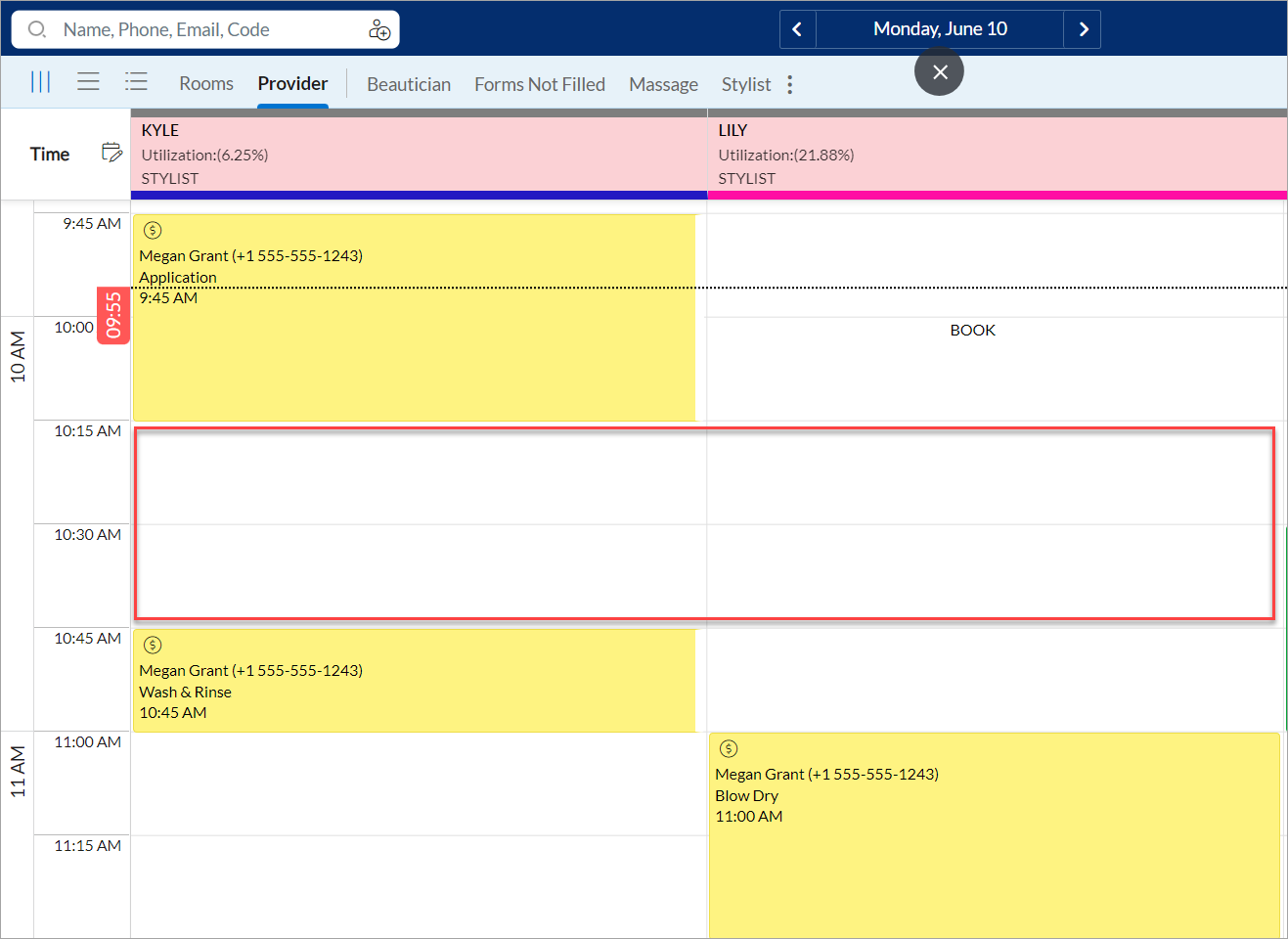Screen dimensions: 1288x939
Task: Select LILY provider column header
Action: [x=997, y=155]
